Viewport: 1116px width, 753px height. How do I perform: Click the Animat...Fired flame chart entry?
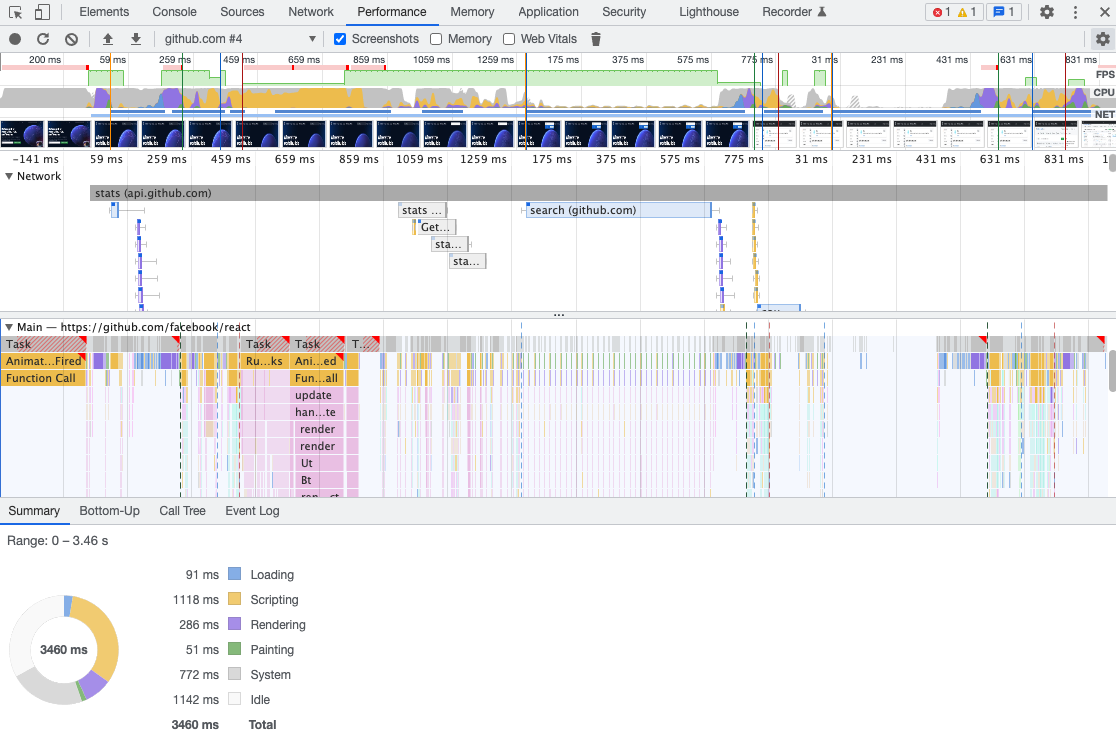[x=43, y=361]
